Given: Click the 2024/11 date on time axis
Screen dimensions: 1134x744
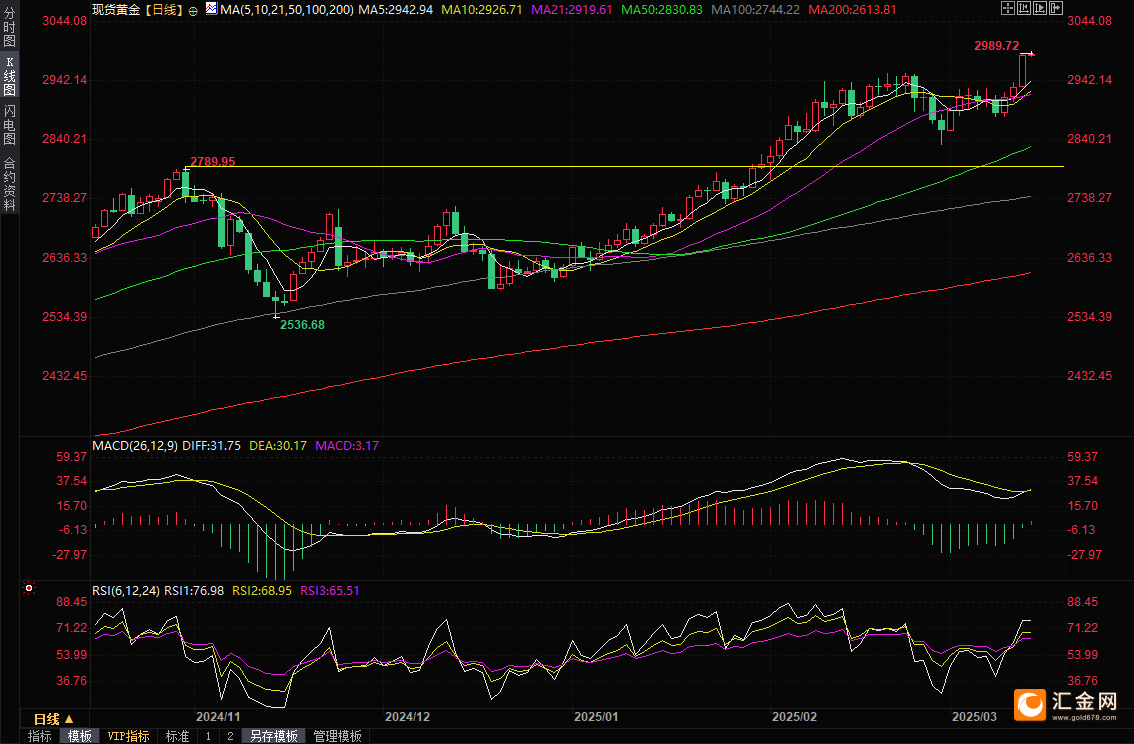Looking at the screenshot, I should click(218, 717).
